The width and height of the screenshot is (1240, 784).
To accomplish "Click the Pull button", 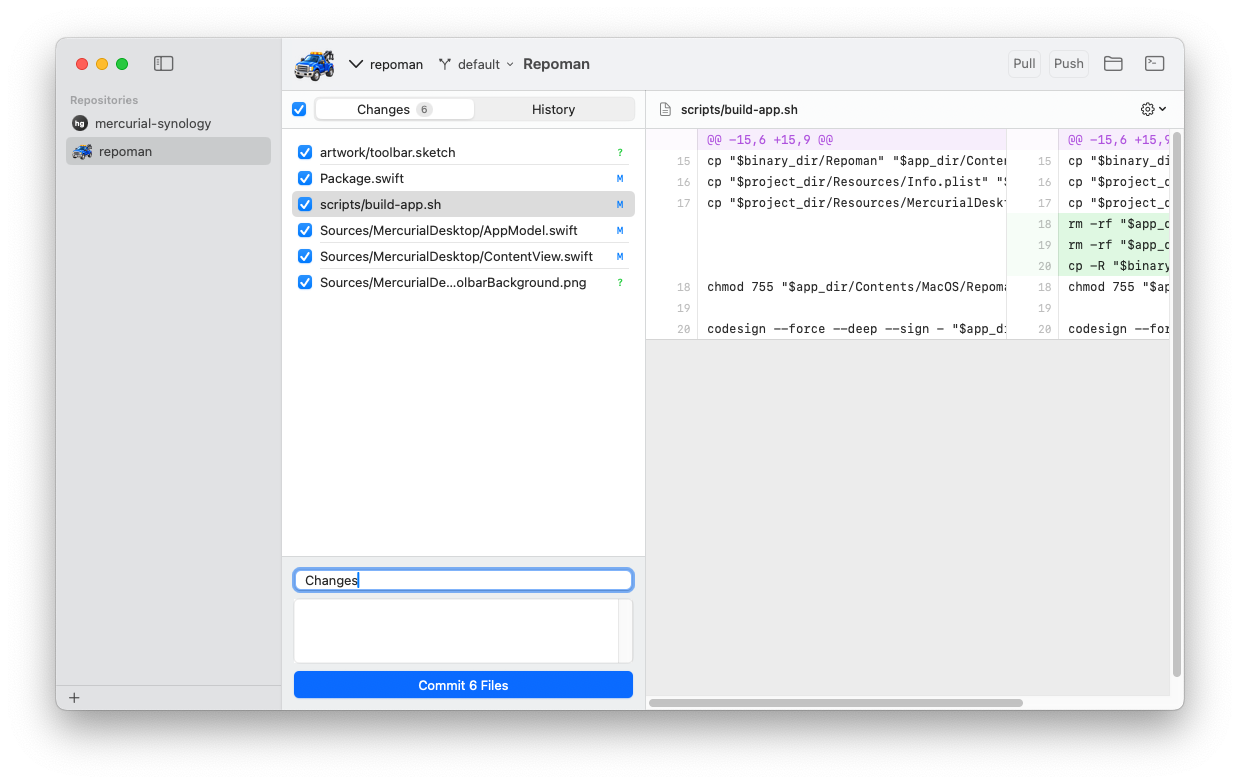I will [x=1024, y=64].
